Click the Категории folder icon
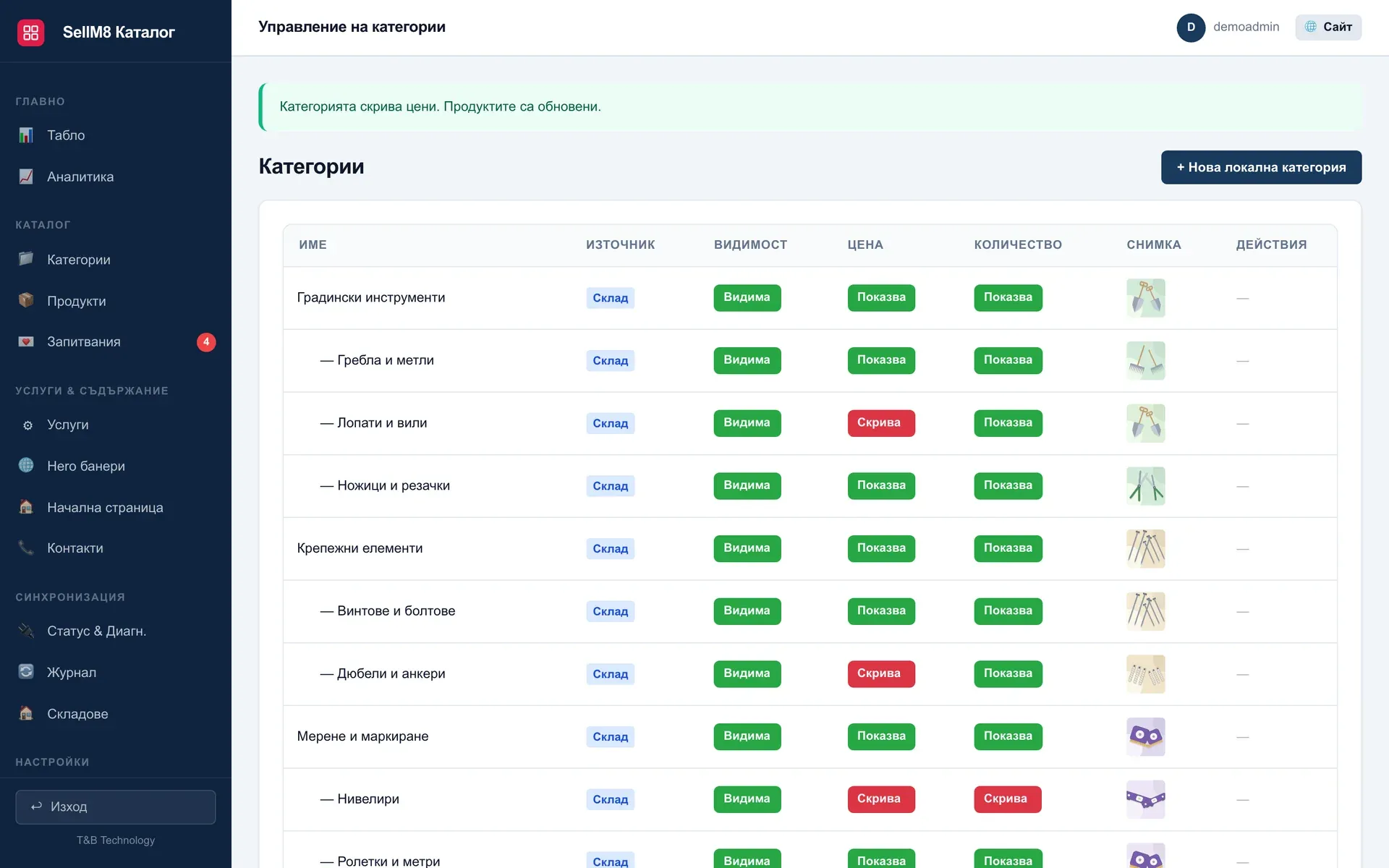Screen dimensions: 1389x868 26,259
